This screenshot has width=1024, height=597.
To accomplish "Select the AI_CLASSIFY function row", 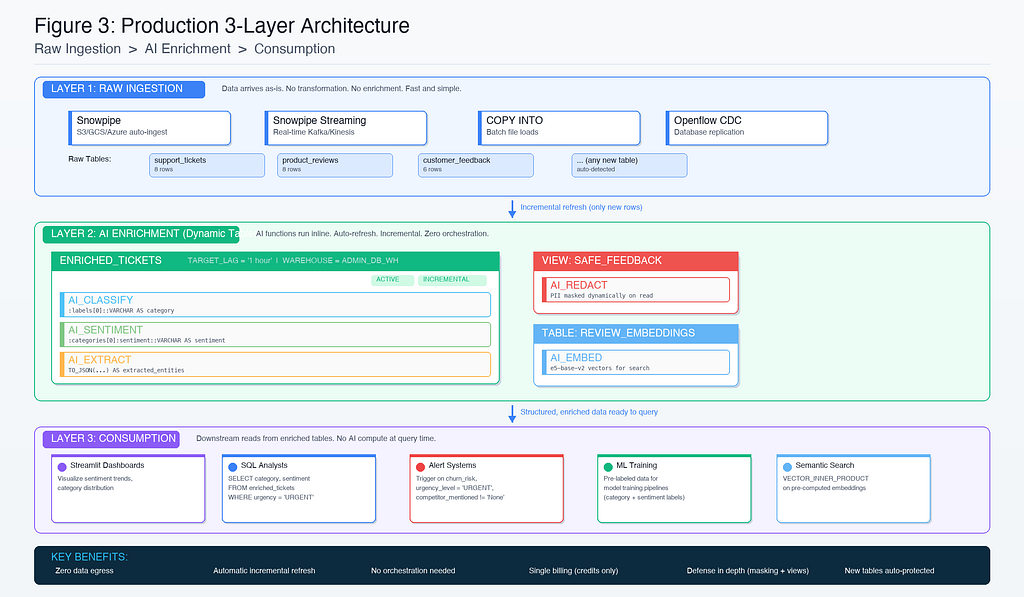I will tap(275, 304).
